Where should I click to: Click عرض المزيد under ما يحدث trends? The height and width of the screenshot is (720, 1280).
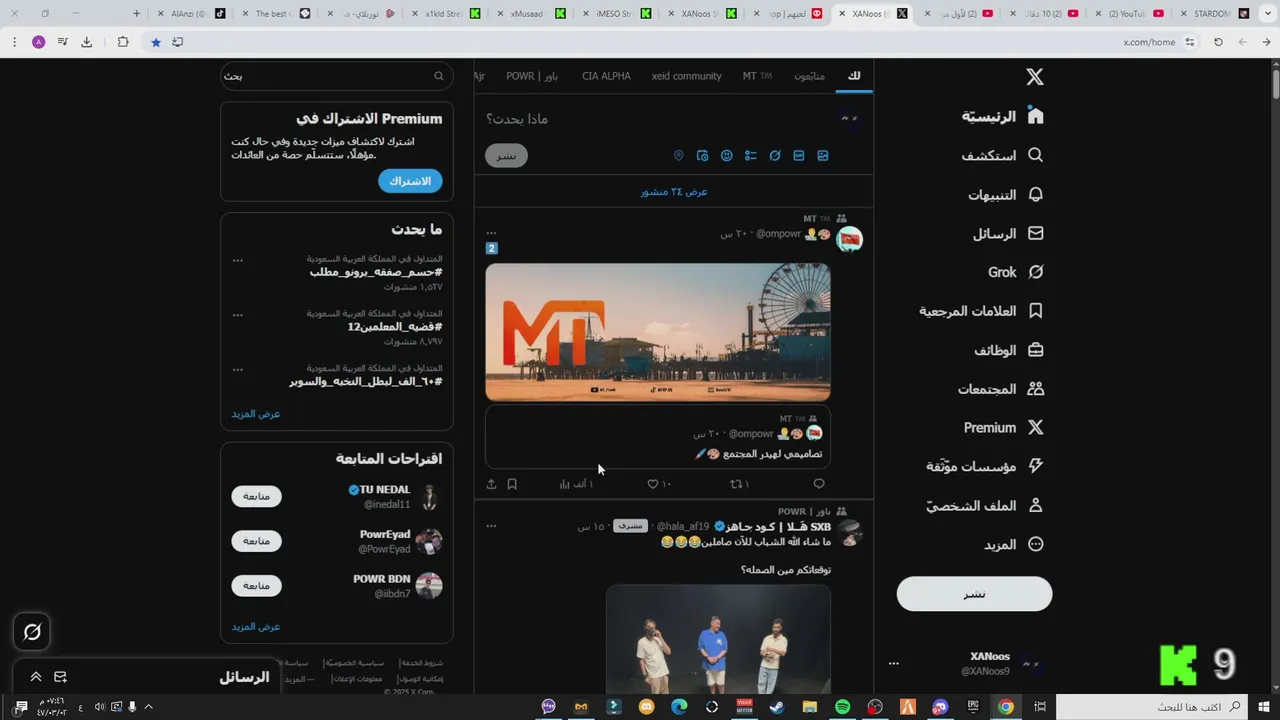[256, 414]
